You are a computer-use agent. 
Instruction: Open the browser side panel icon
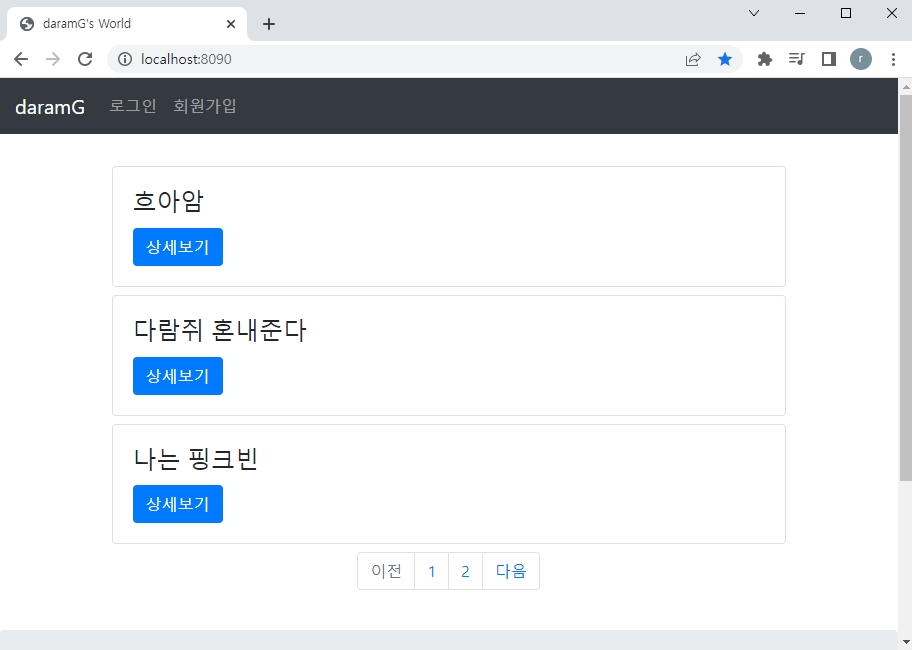828,59
